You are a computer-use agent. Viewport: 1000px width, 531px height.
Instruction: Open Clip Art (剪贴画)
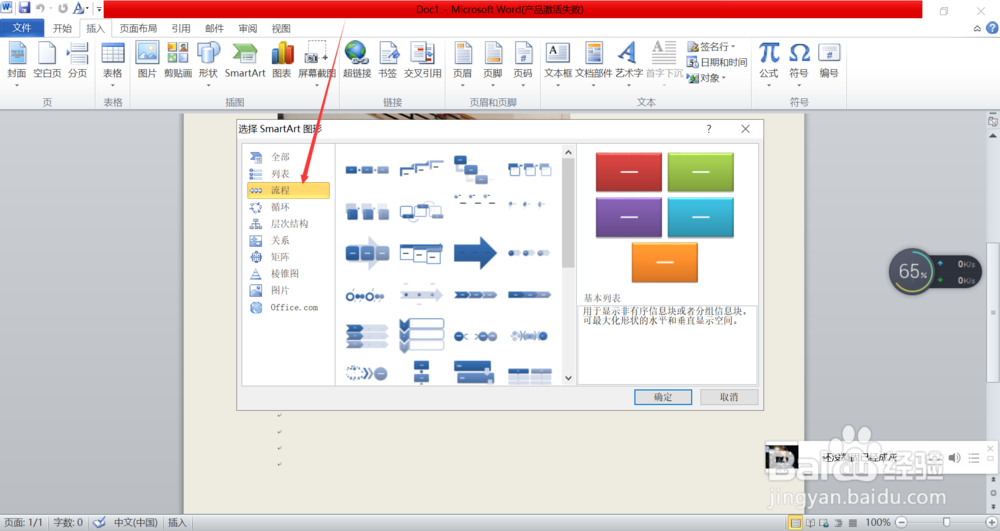tap(178, 61)
